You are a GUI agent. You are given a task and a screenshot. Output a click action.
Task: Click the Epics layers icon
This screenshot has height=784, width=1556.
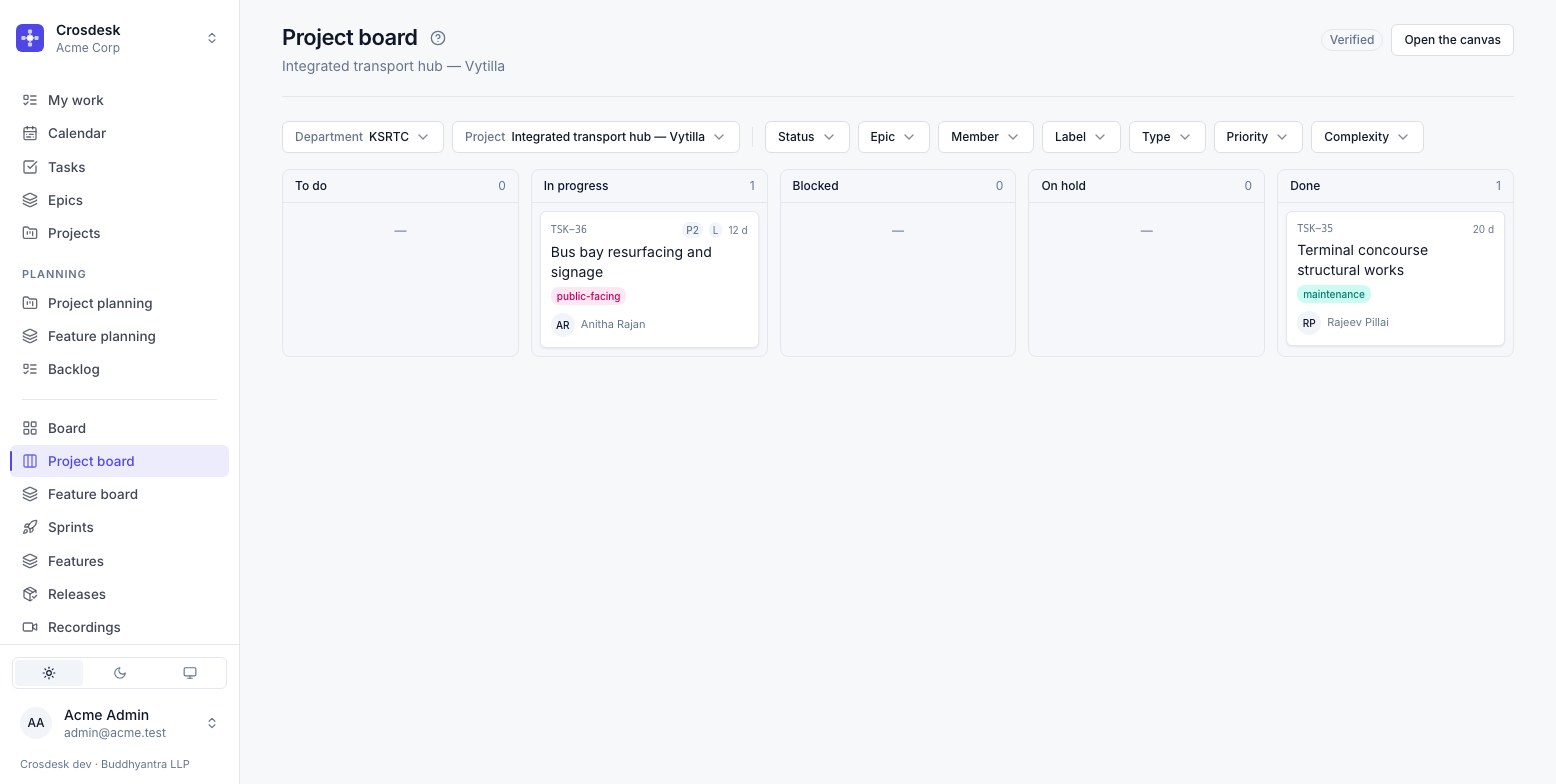click(x=30, y=200)
